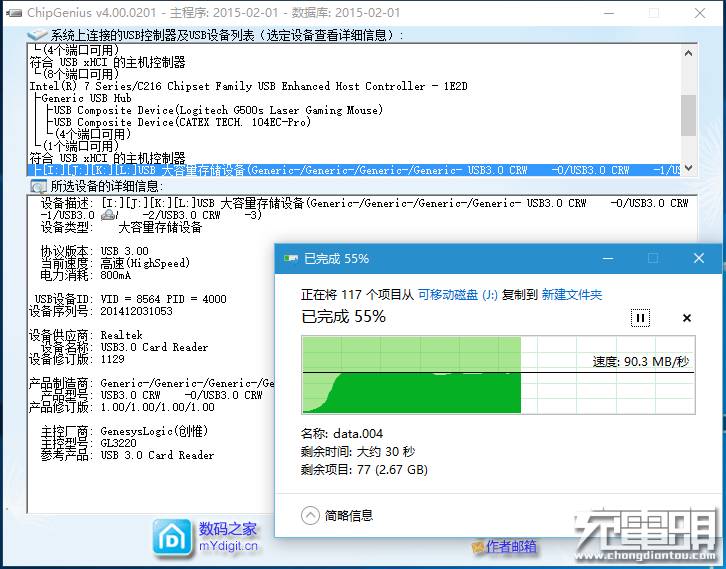Click the up arrow of device list scrollbar
The image size is (726, 569).
(688, 53)
